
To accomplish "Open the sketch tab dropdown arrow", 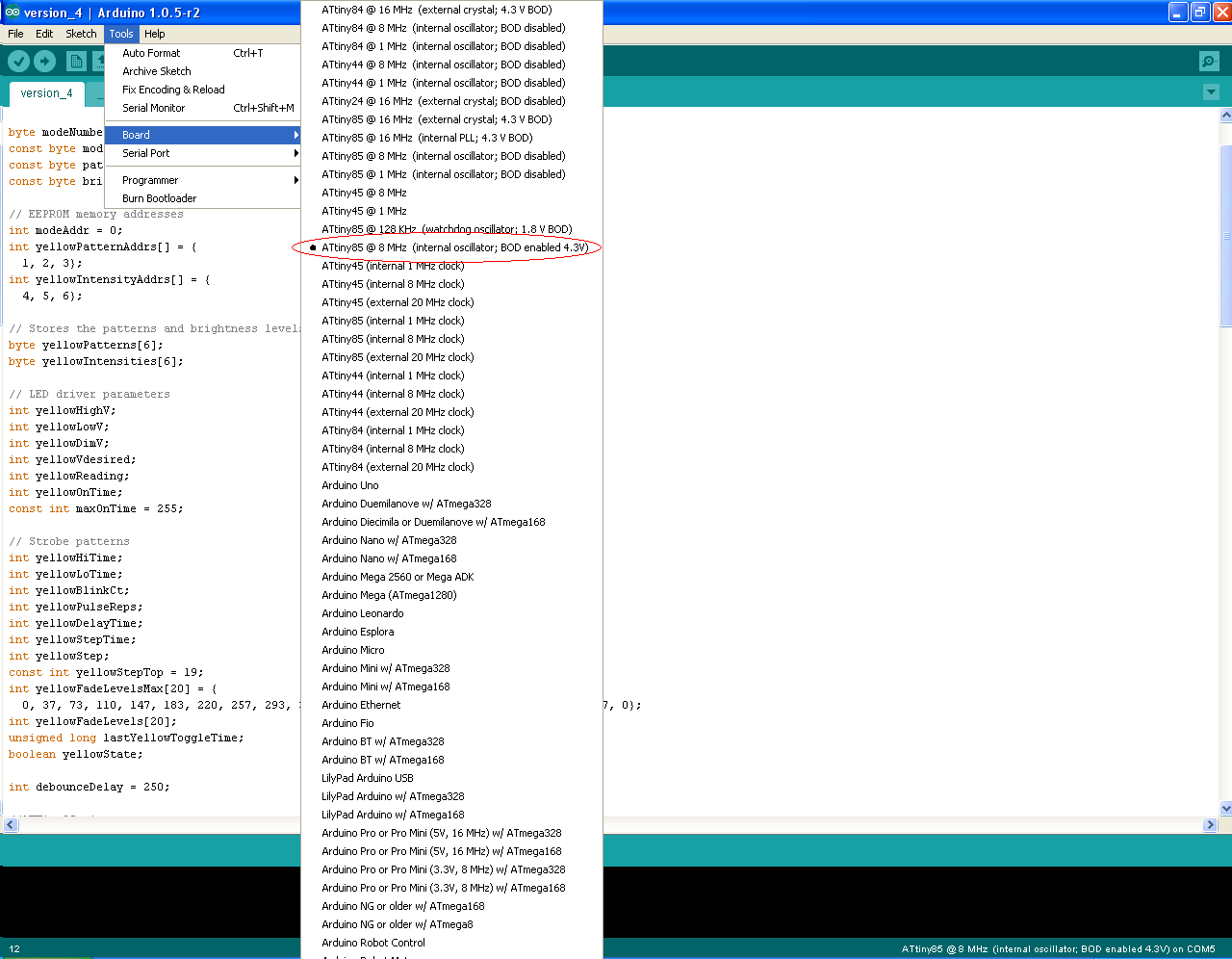I will point(1211,91).
